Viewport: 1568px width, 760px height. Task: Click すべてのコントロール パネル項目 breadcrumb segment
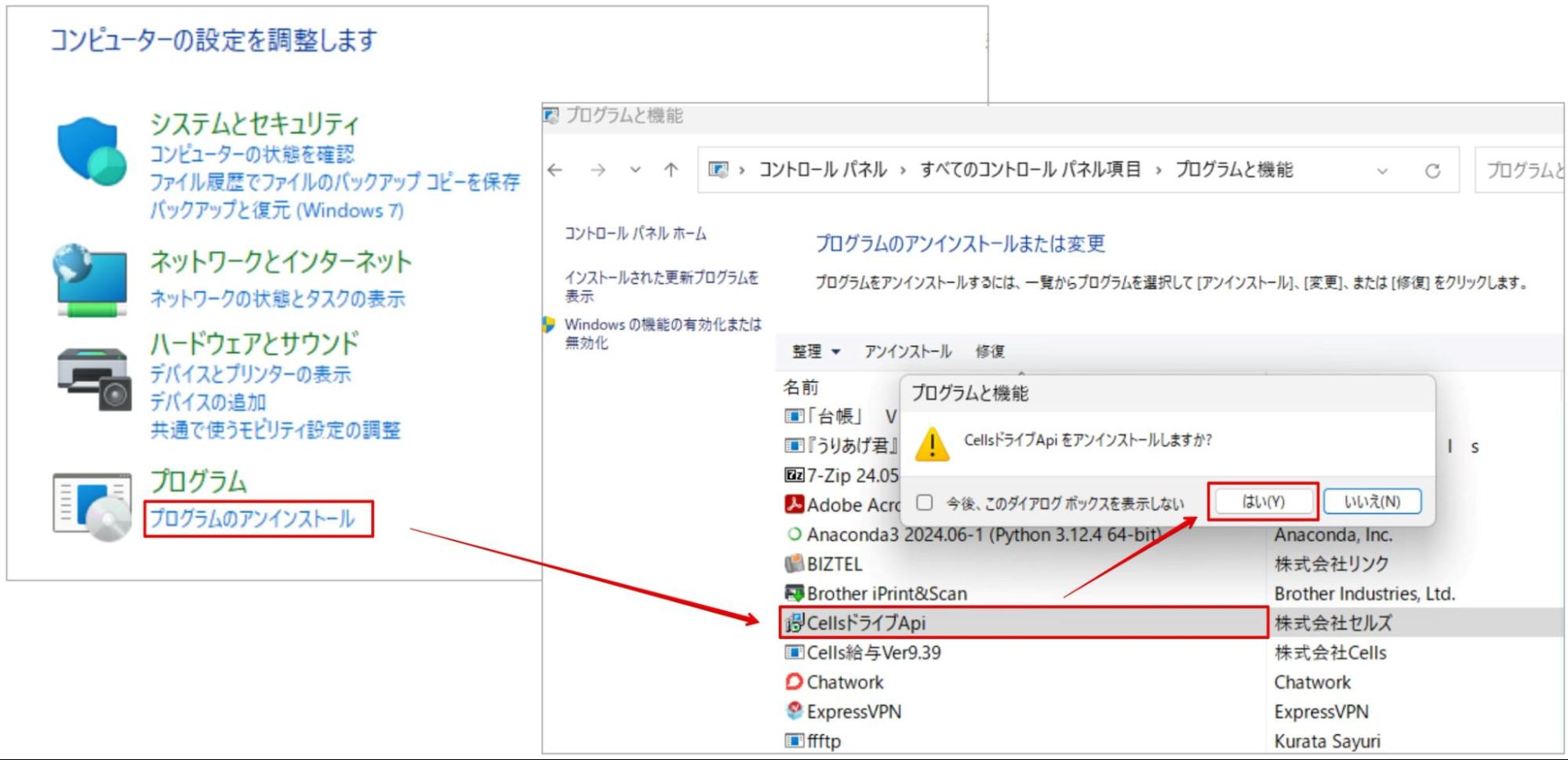[1031, 169]
